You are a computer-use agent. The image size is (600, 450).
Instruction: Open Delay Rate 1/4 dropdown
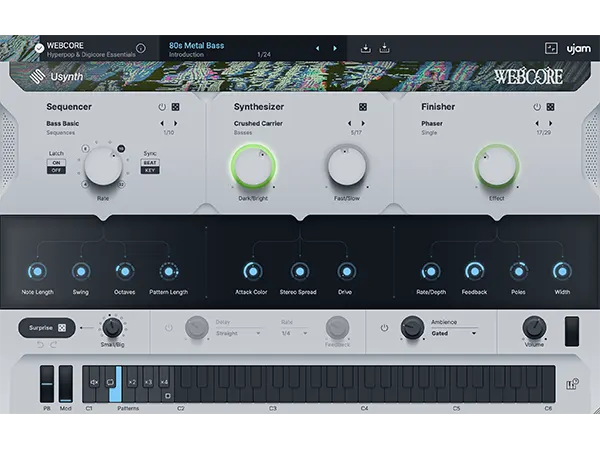[294, 333]
